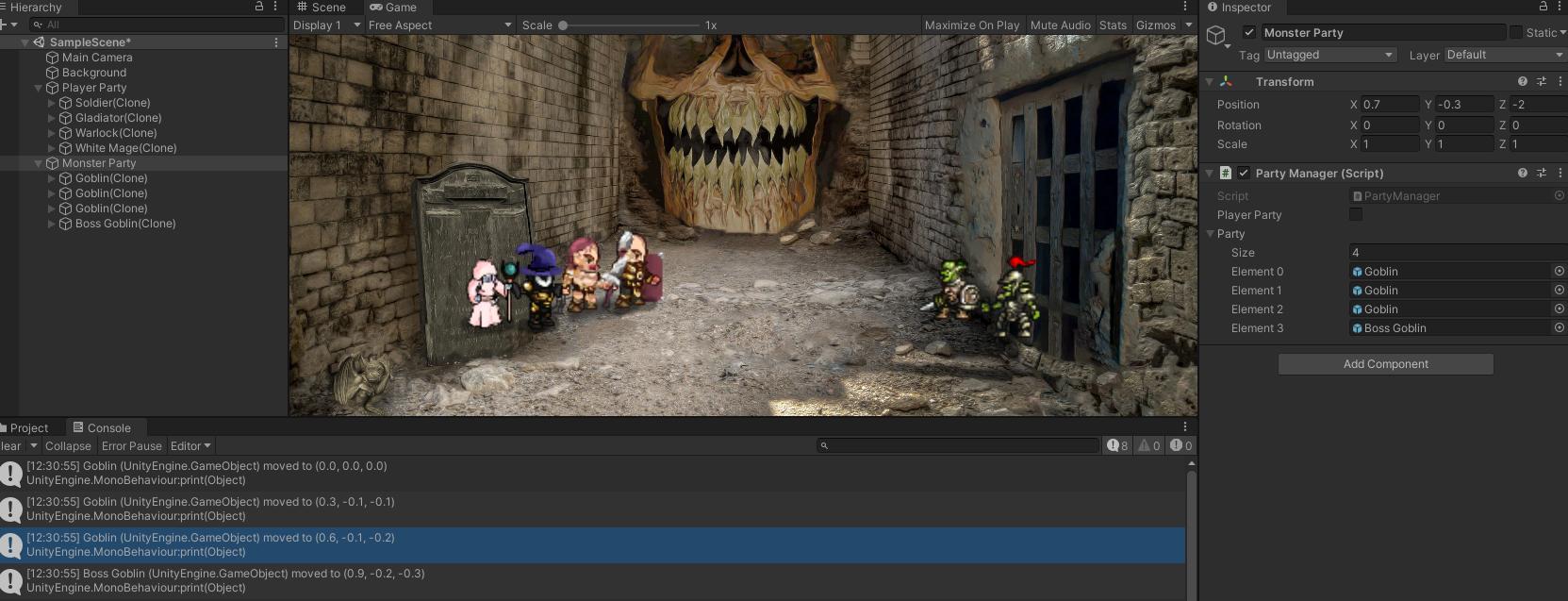Toggle Party Manager script enabled checkbox

click(1244, 174)
